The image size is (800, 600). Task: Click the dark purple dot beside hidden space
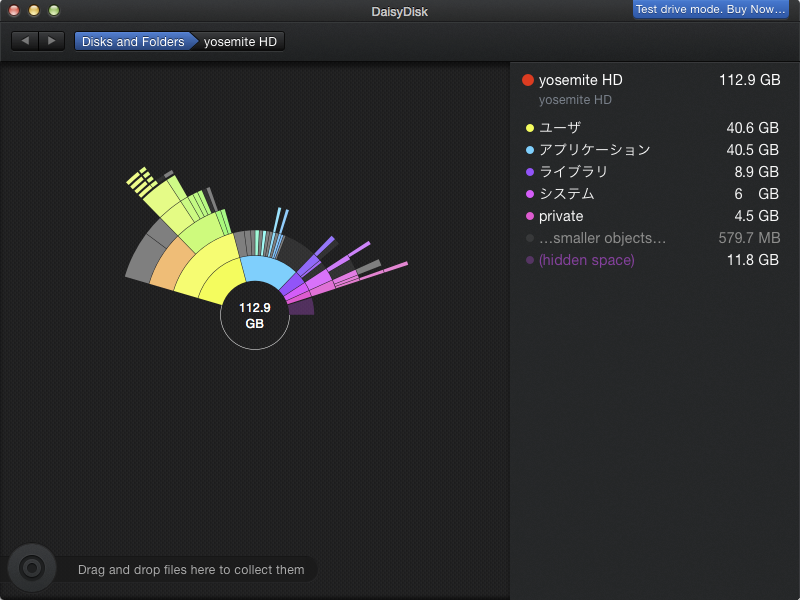coord(530,260)
